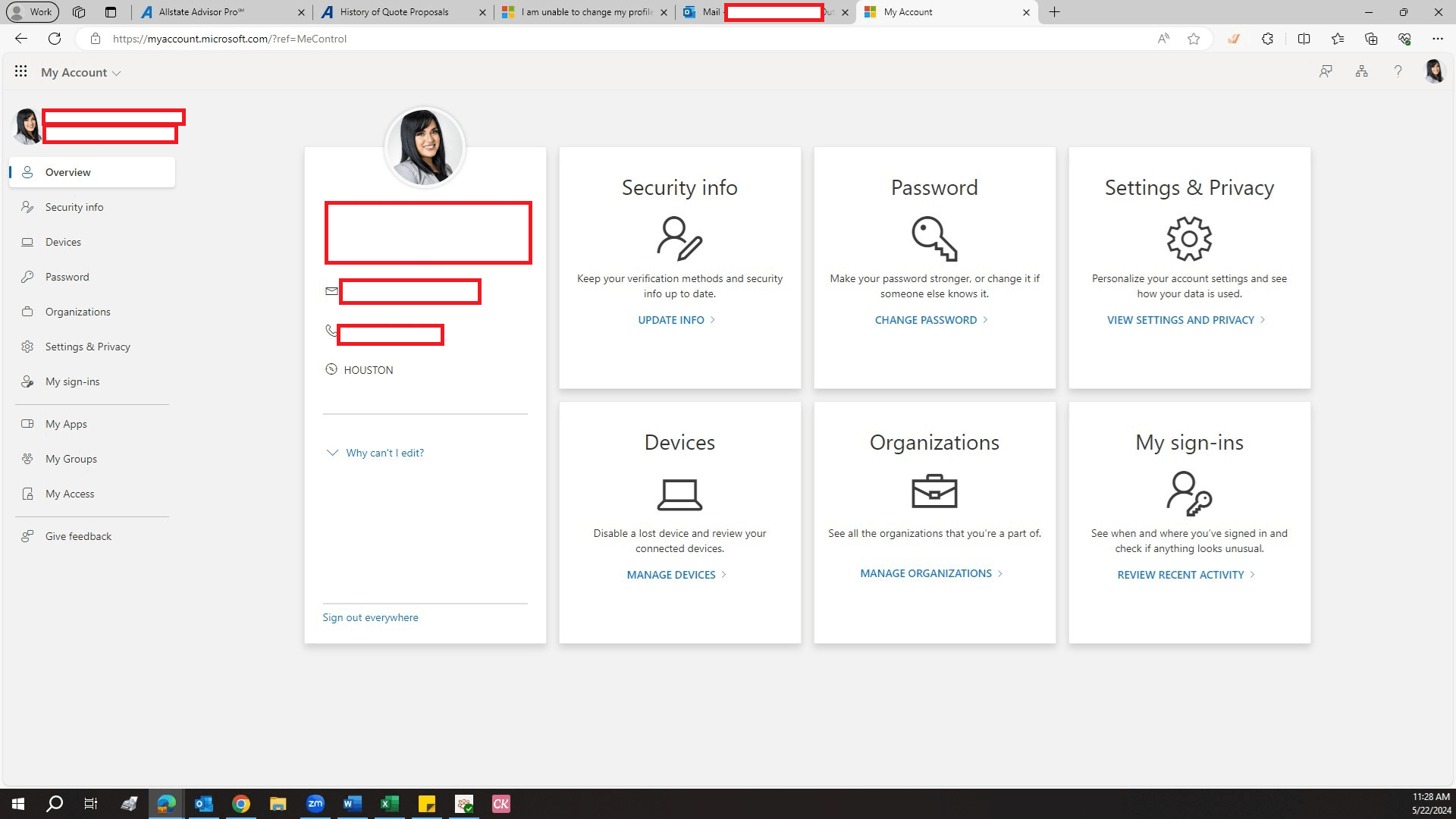
Task: Open Microsoft Excel from the taskbar
Action: click(389, 804)
